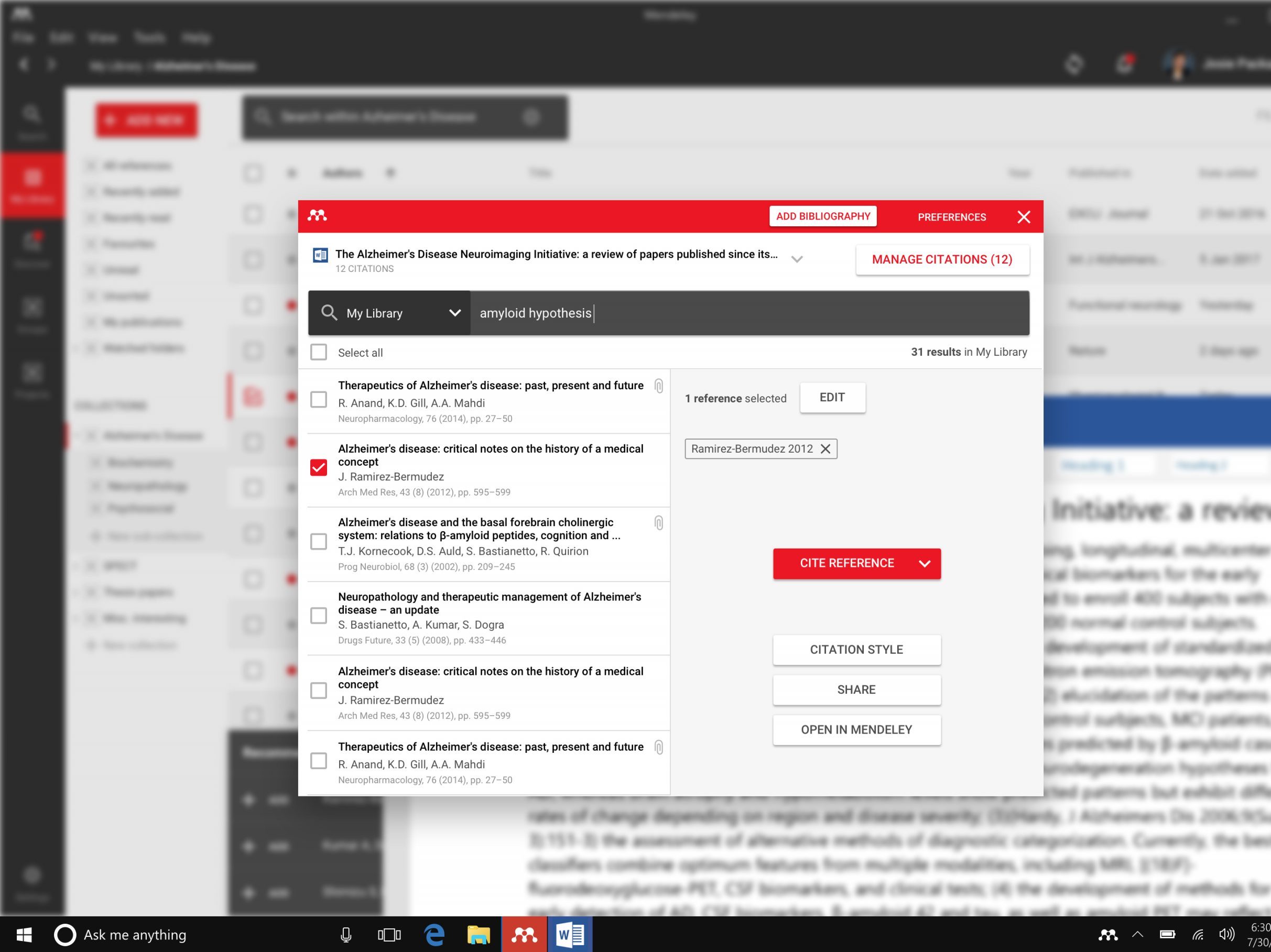Click Add Bibliography in the header
The width and height of the screenshot is (1271, 952).
pos(822,216)
